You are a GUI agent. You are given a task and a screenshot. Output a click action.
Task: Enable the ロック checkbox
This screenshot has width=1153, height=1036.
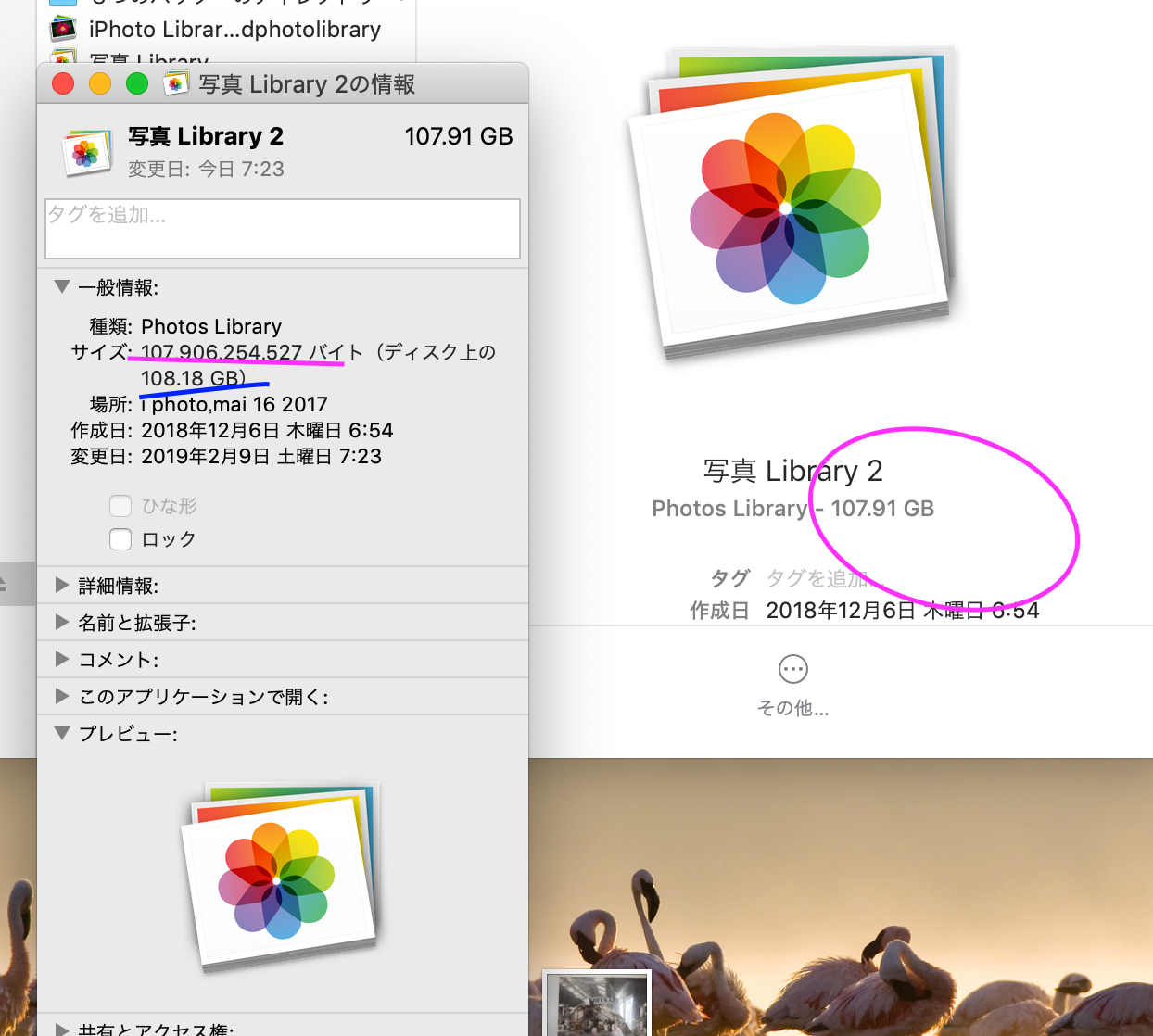(120, 539)
